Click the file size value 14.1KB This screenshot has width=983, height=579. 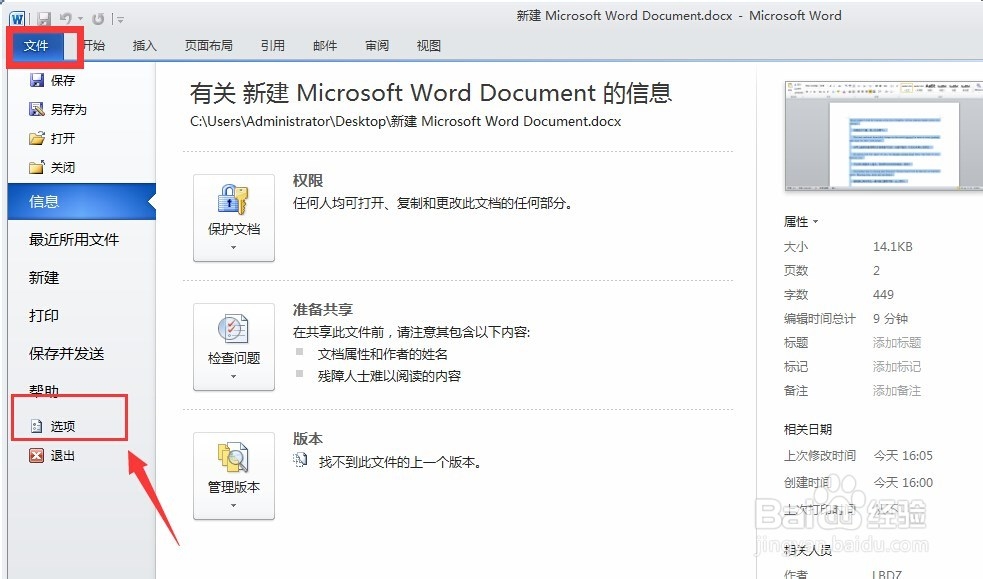pyautogui.click(x=893, y=246)
